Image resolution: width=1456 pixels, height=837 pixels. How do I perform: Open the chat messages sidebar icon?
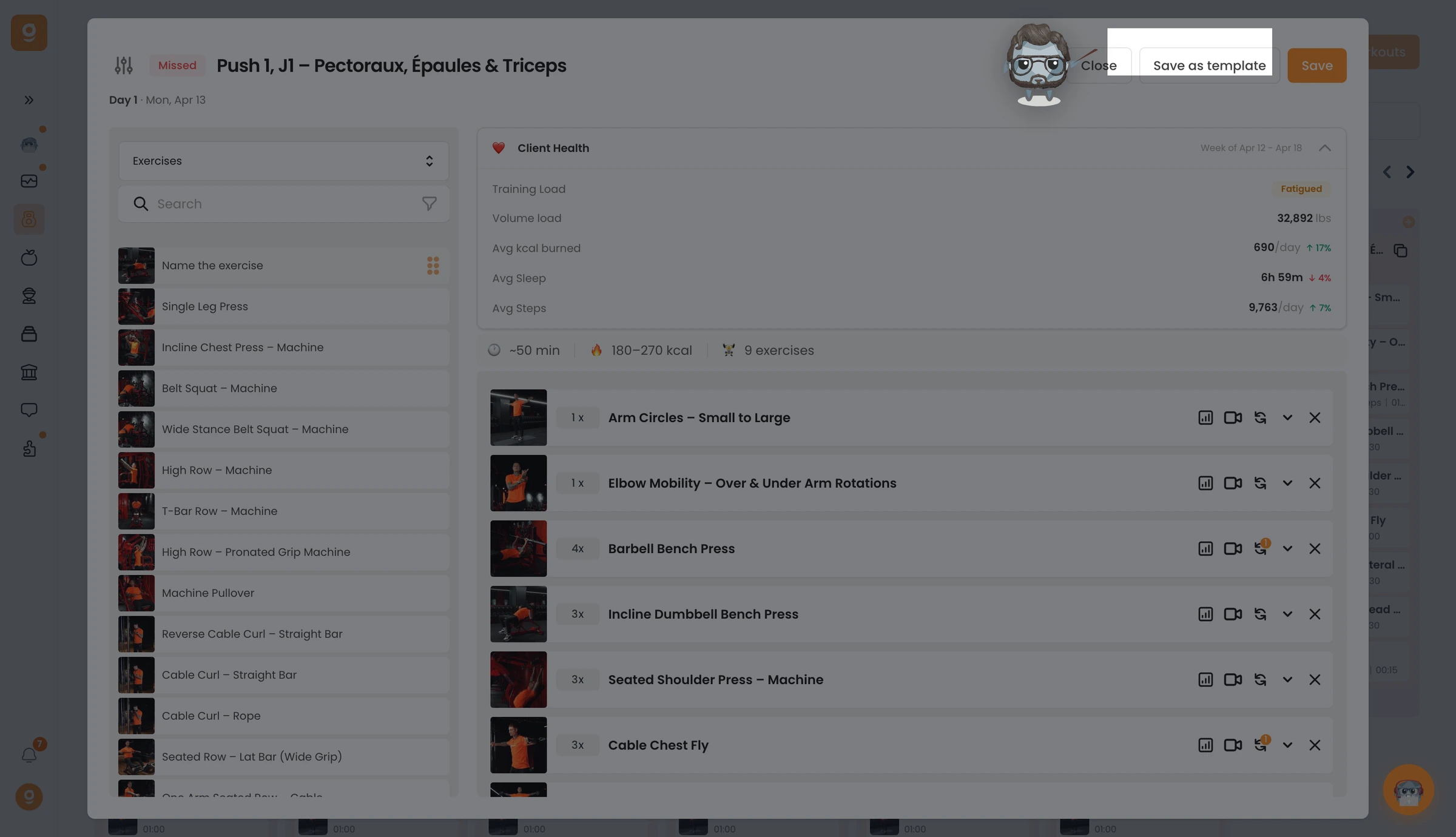point(29,410)
